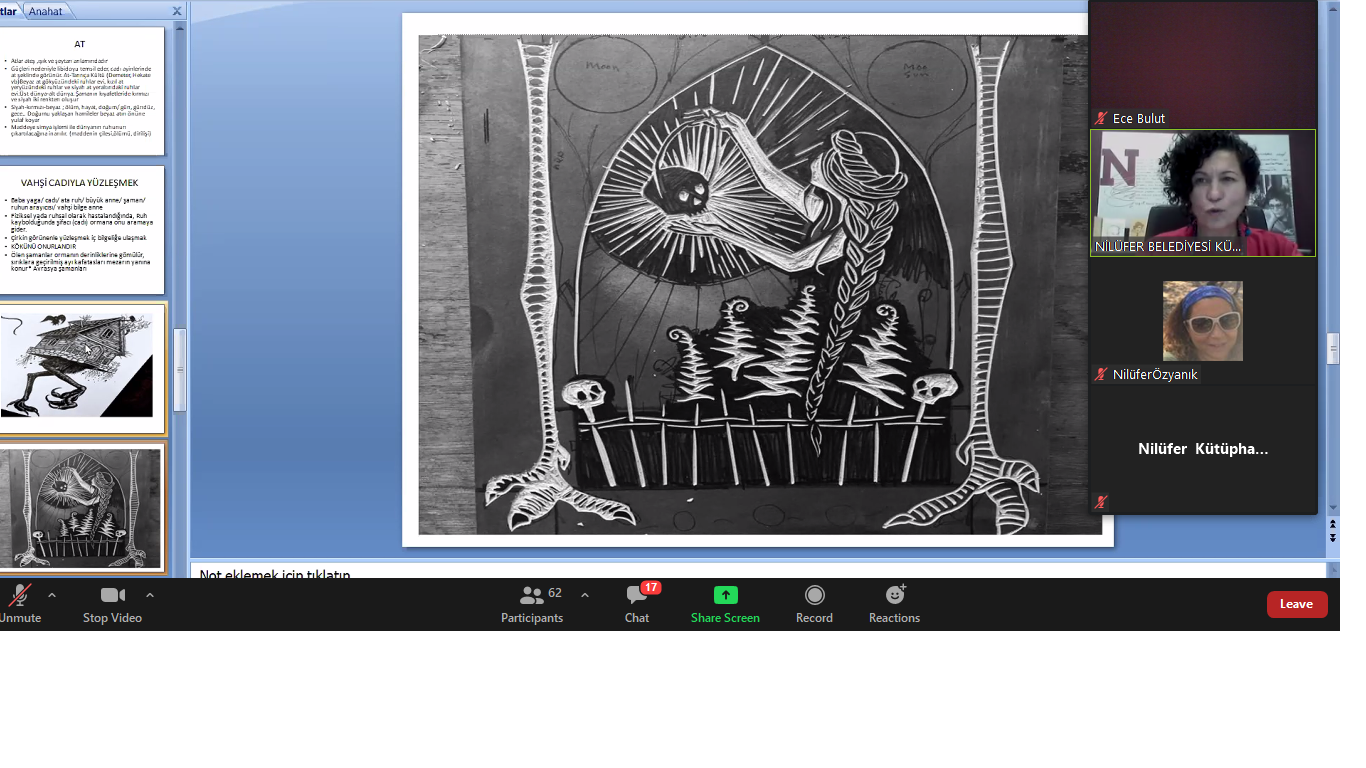Switch to the Anahat tab
The height and width of the screenshot is (768, 1366).
45,11
